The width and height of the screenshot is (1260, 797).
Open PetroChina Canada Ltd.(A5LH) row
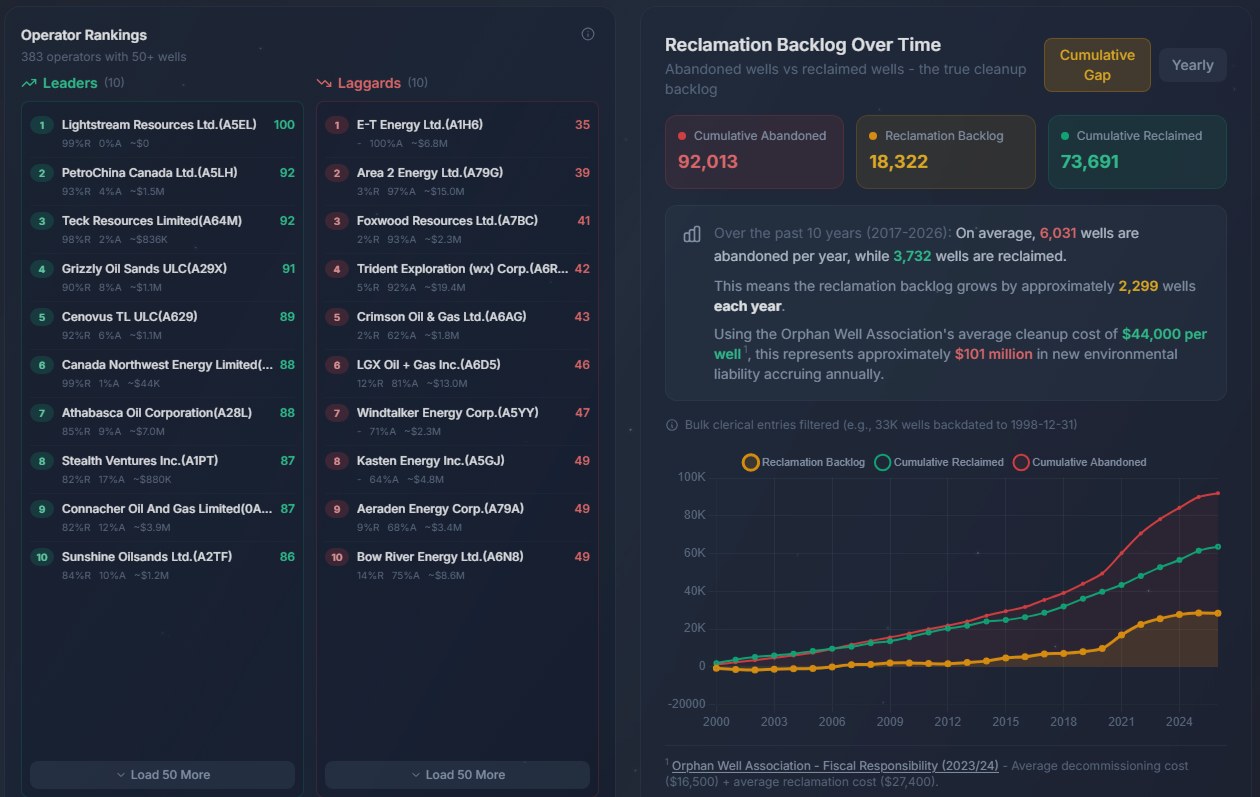coord(162,181)
